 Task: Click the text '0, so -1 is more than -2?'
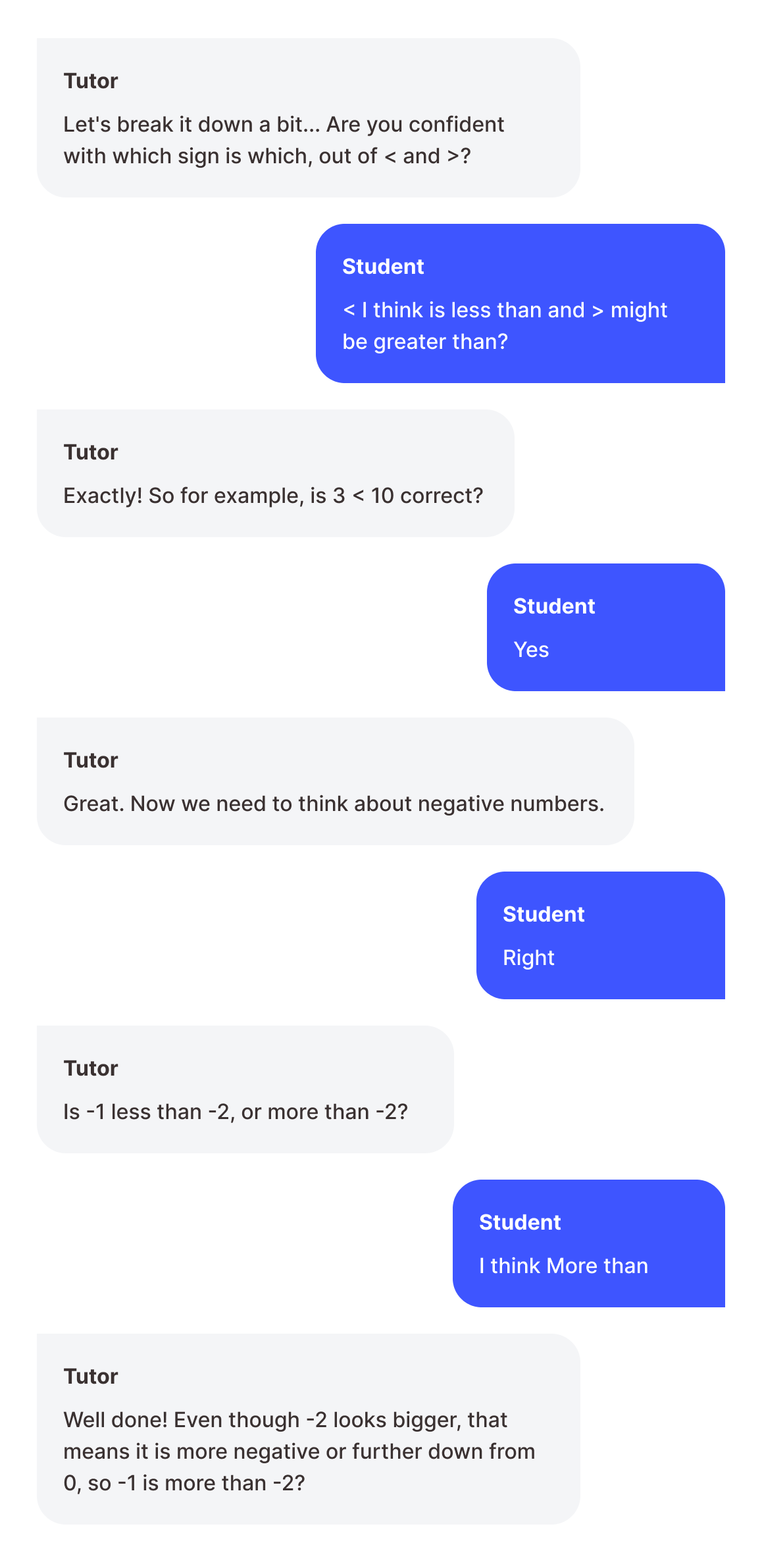click(184, 1483)
